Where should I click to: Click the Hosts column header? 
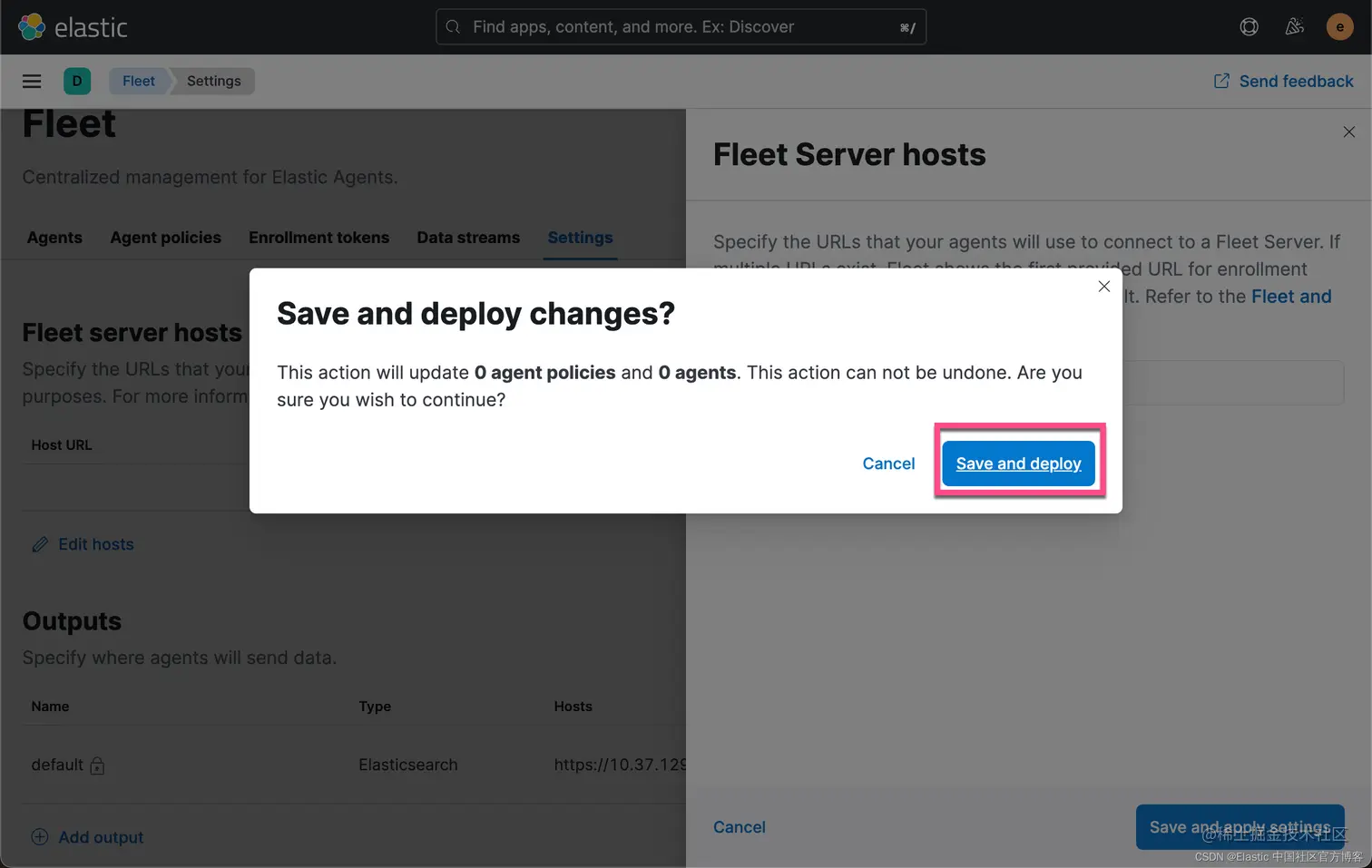[x=573, y=707]
